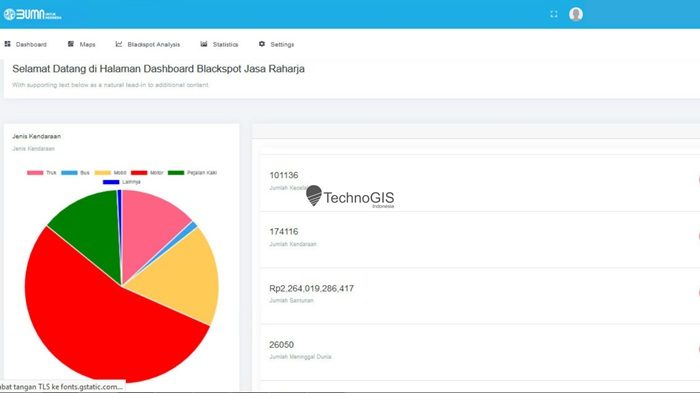
Task: Click the welcome heading Selamat Datang
Action: [x=158, y=69]
